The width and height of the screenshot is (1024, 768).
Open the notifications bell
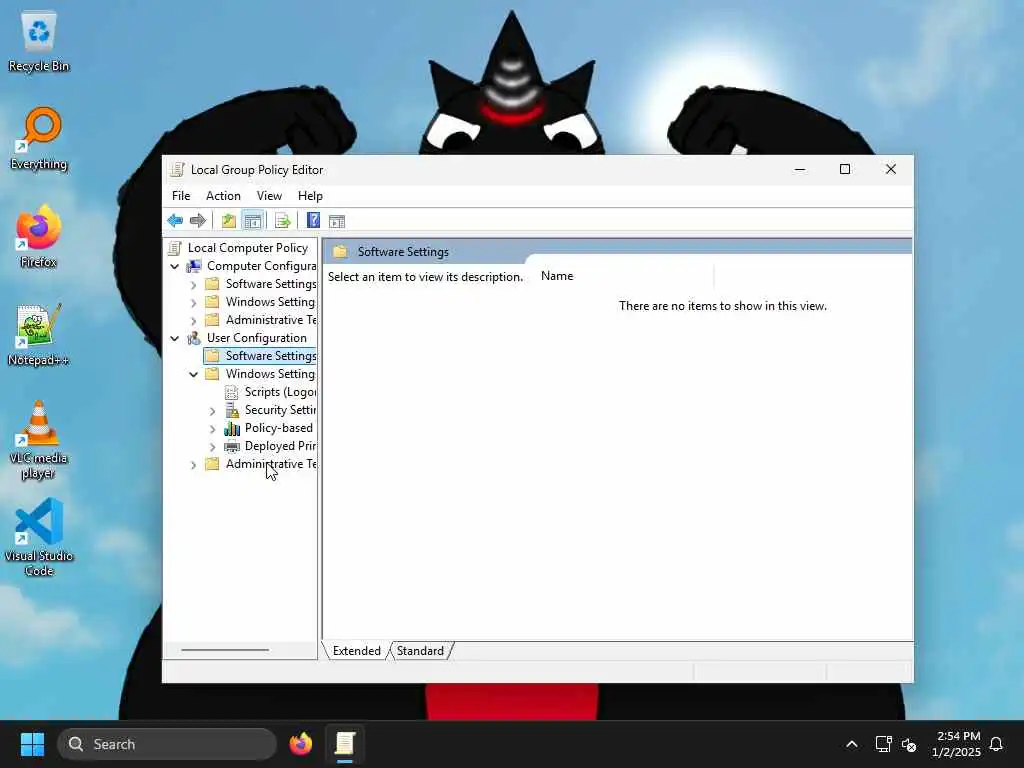point(997,744)
